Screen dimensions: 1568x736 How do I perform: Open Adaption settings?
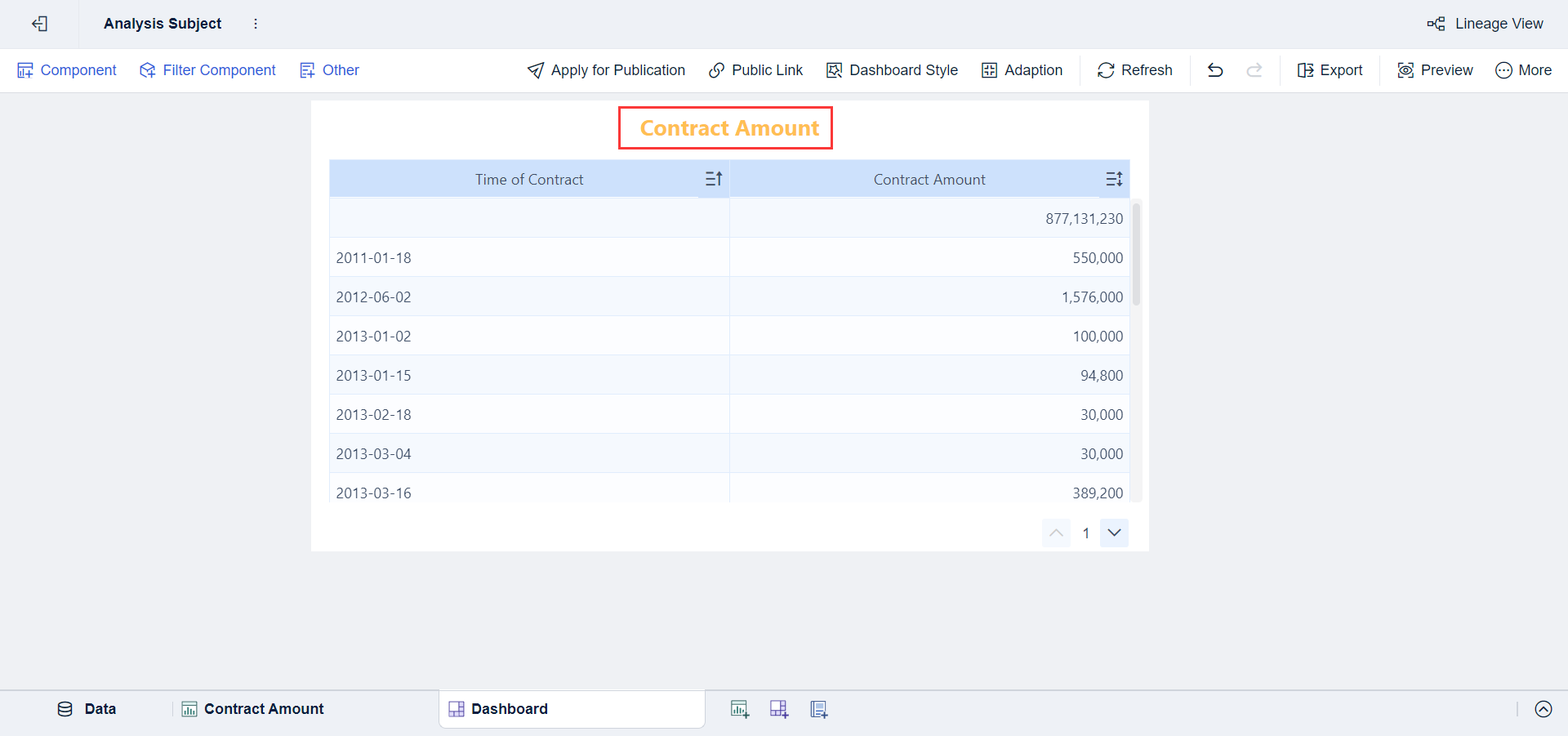pos(1022,70)
